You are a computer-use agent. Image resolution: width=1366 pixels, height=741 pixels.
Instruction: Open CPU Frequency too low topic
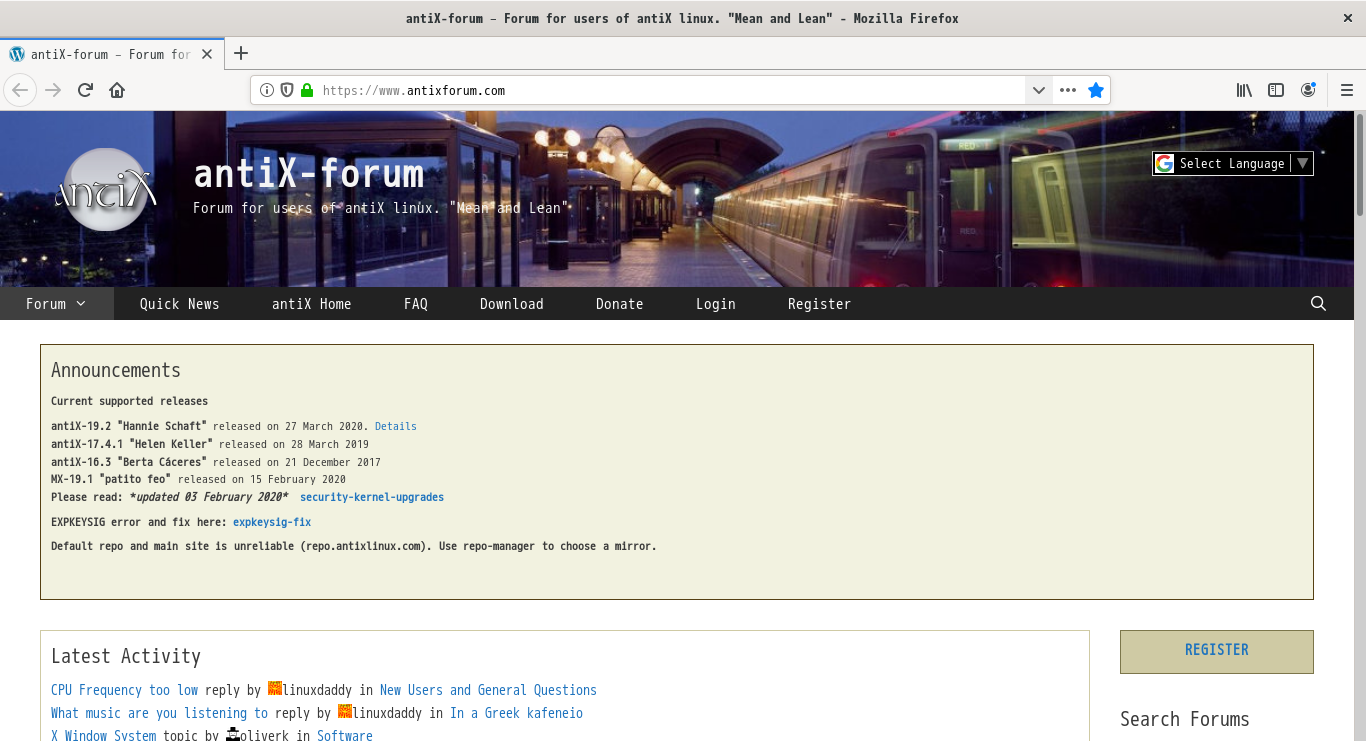pyautogui.click(x=125, y=690)
